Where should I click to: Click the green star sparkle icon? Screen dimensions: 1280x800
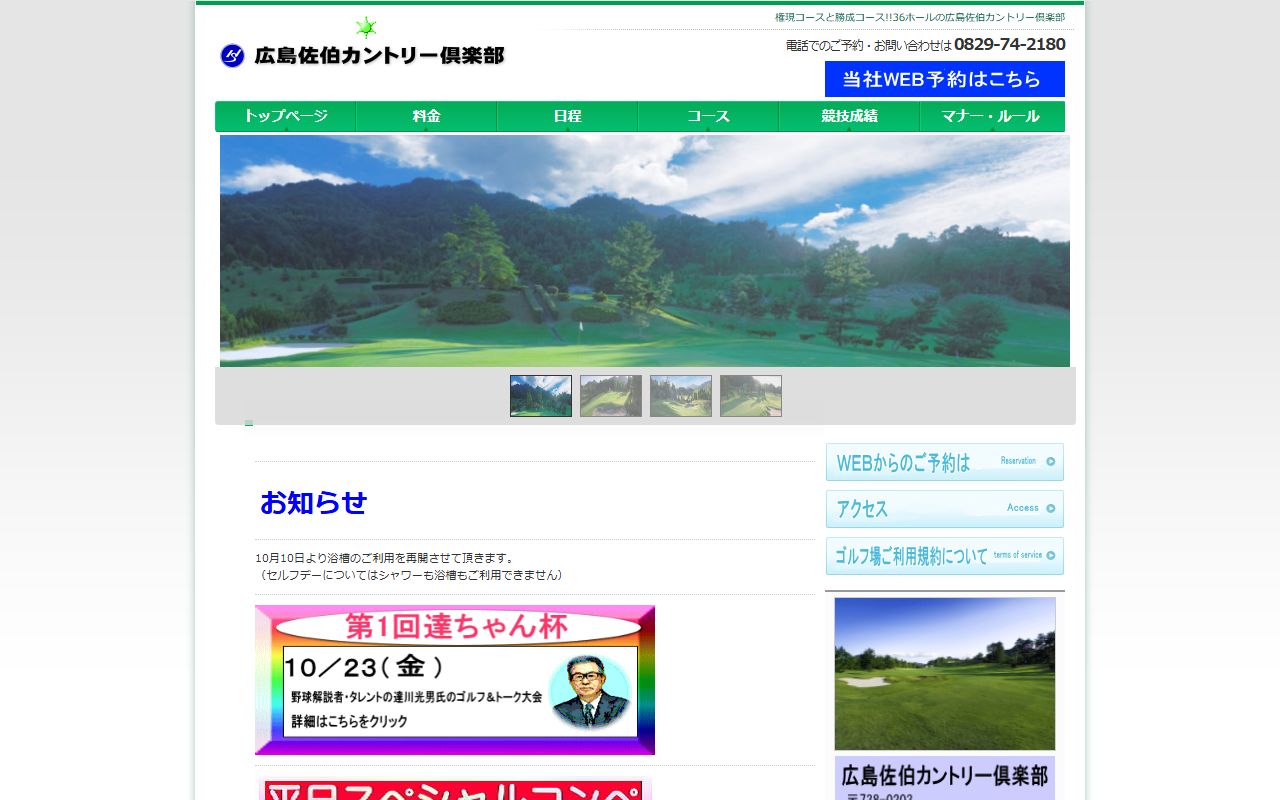pos(366,27)
